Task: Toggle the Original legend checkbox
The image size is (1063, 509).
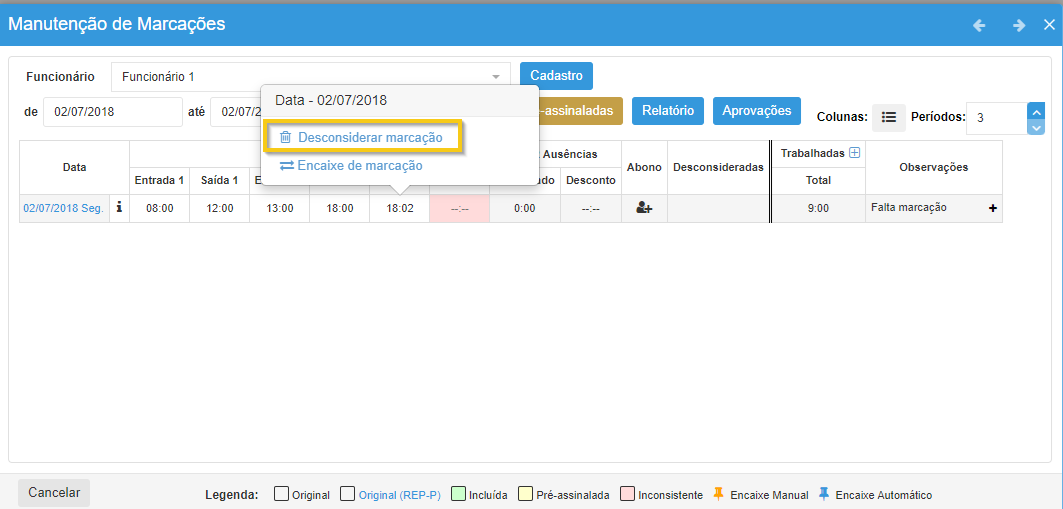Action: 281,494
